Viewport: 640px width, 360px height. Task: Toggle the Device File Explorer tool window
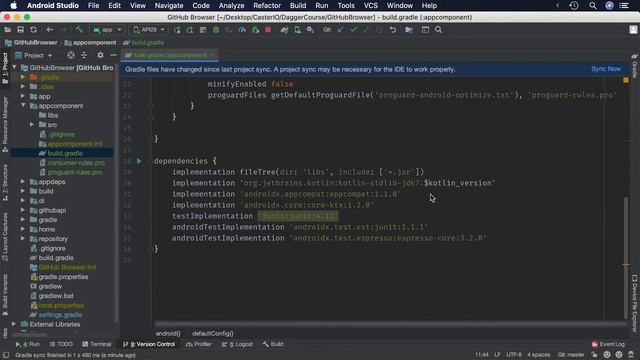[635, 303]
